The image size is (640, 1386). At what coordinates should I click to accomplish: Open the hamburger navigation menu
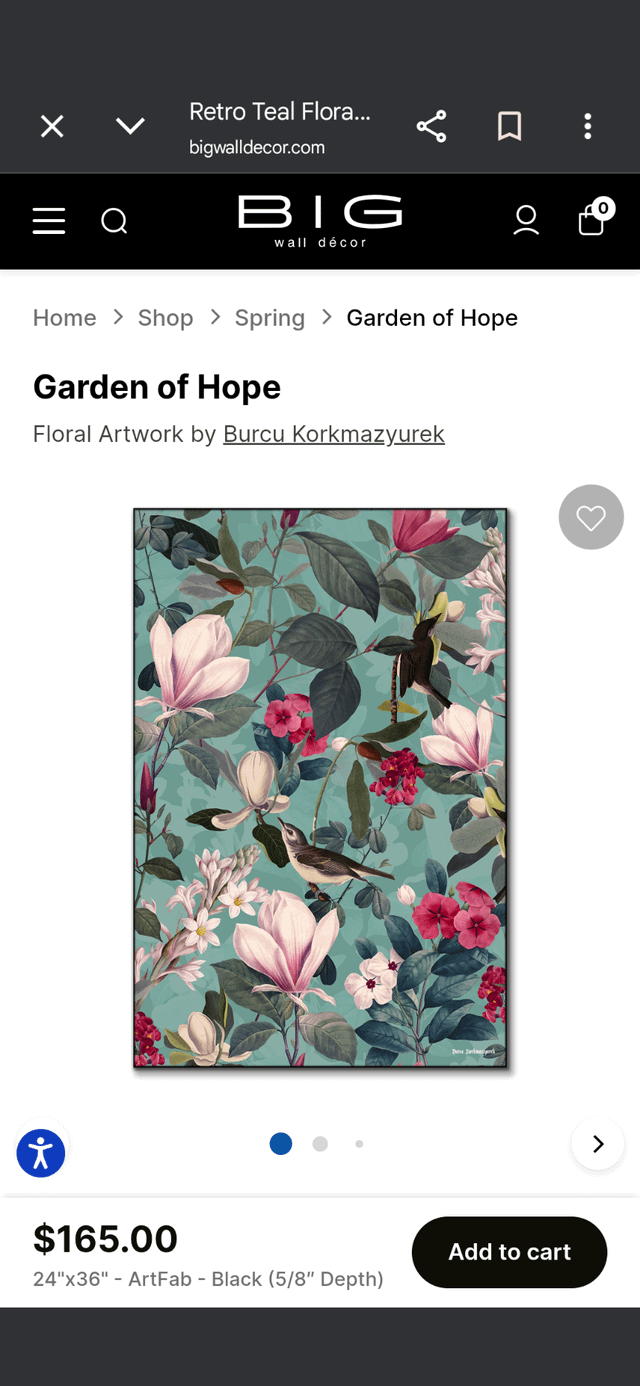pos(49,220)
